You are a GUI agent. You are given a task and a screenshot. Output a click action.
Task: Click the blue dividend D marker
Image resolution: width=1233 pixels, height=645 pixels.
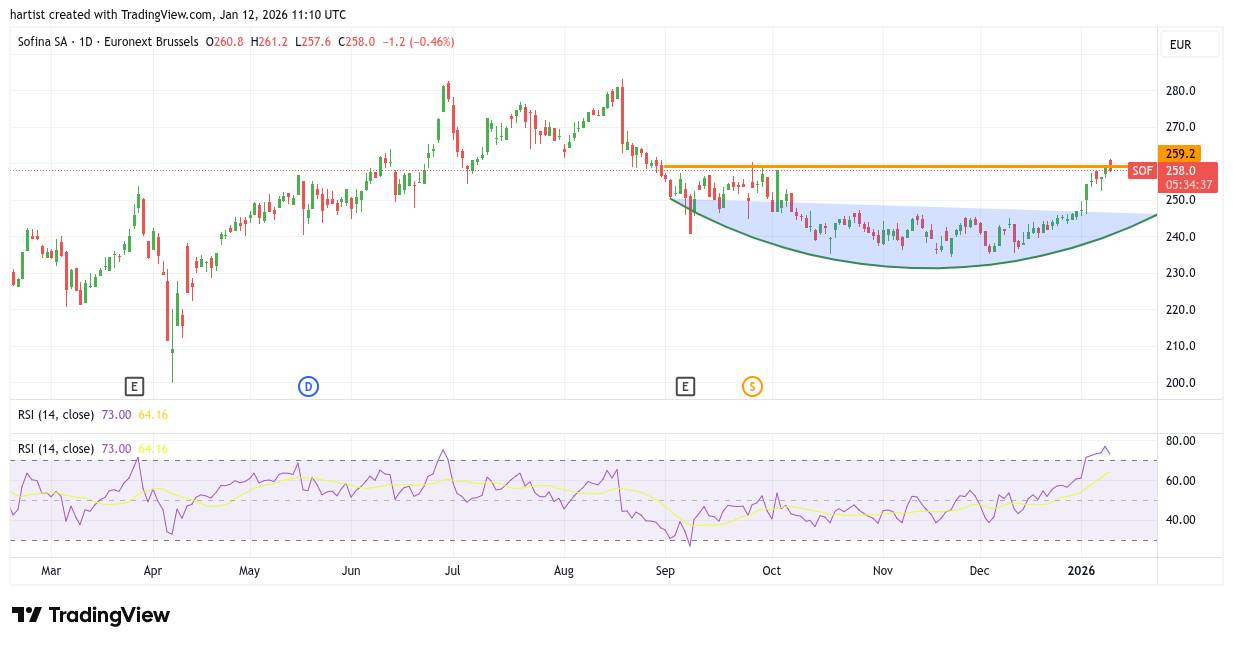click(308, 386)
